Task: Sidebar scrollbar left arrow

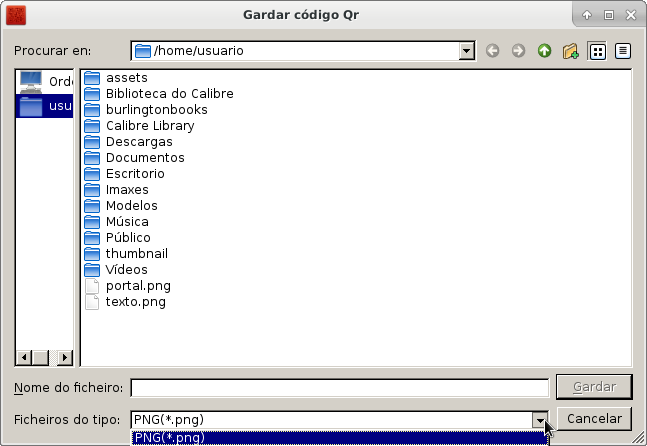Action: (x=24, y=357)
